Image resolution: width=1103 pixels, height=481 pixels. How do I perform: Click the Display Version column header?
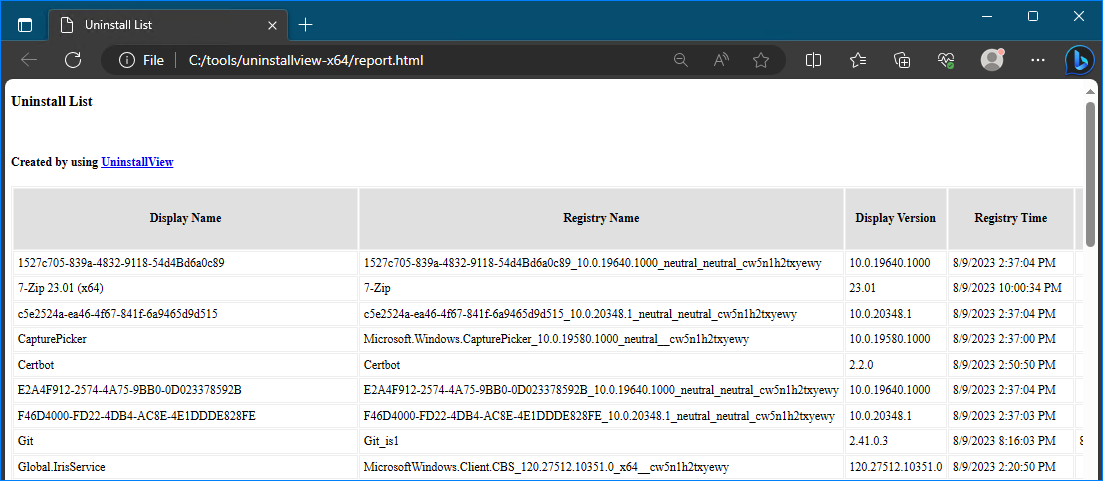pyautogui.click(x=895, y=218)
